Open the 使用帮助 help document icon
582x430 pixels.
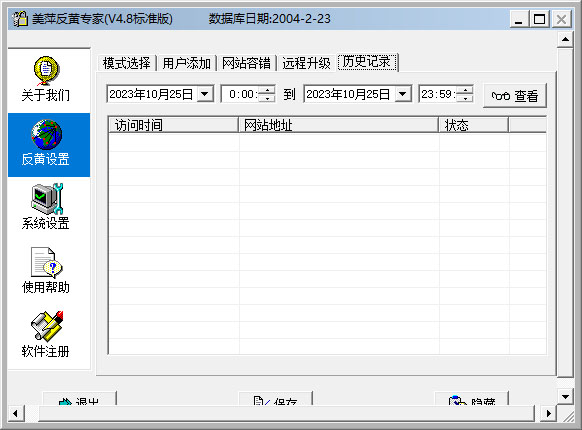coord(47,263)
